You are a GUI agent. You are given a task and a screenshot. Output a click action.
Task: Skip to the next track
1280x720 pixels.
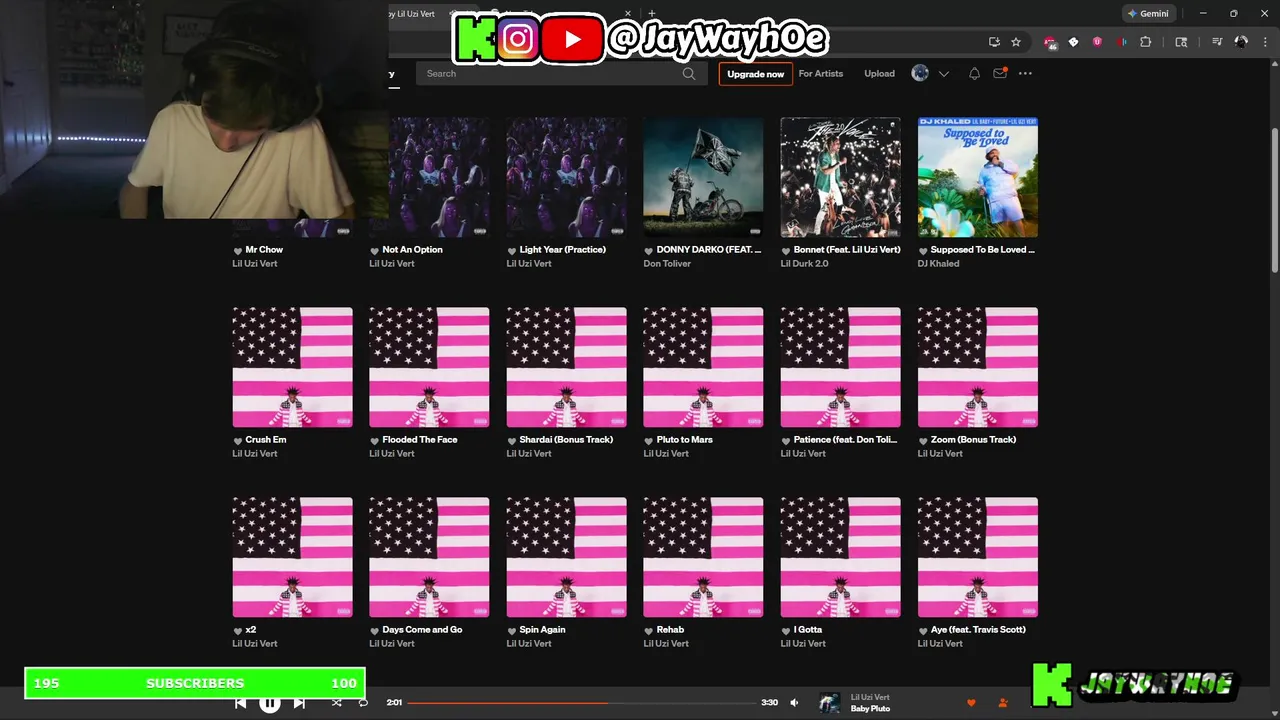pyautogui.click(x=299, y=703)
